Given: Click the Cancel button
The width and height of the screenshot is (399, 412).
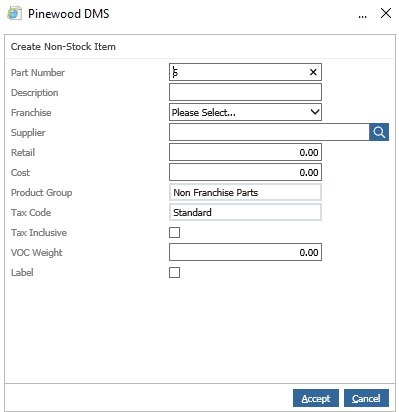Looking at the screenshot, I should (366, 398).
